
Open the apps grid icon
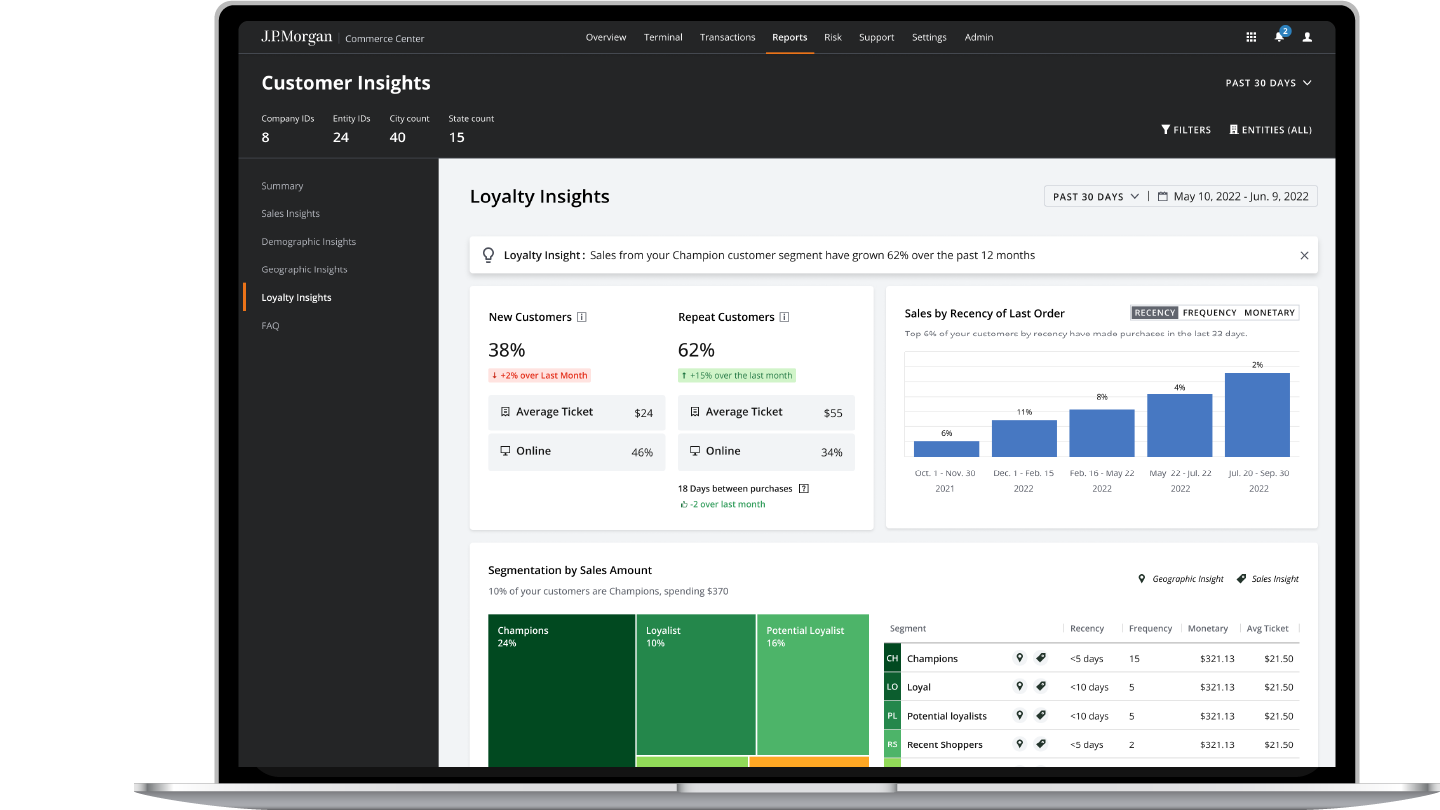click(1251, 37)
